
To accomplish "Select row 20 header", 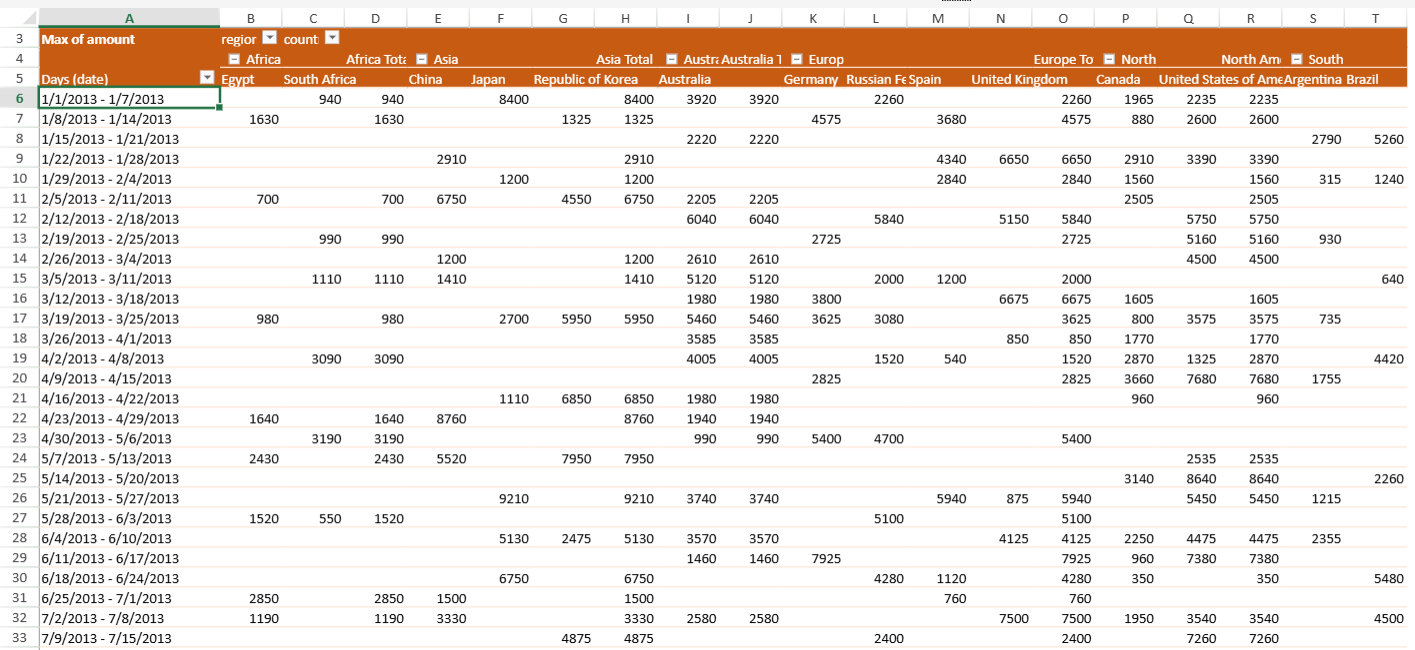I will coord(19,378).
